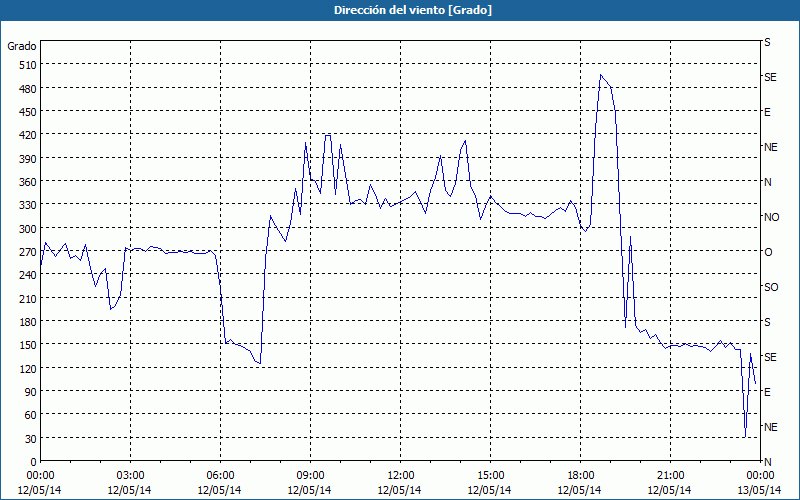Click the 'S' compass label level with 180
The width and height of the screenshot is (800, 500).
(767, 322)
